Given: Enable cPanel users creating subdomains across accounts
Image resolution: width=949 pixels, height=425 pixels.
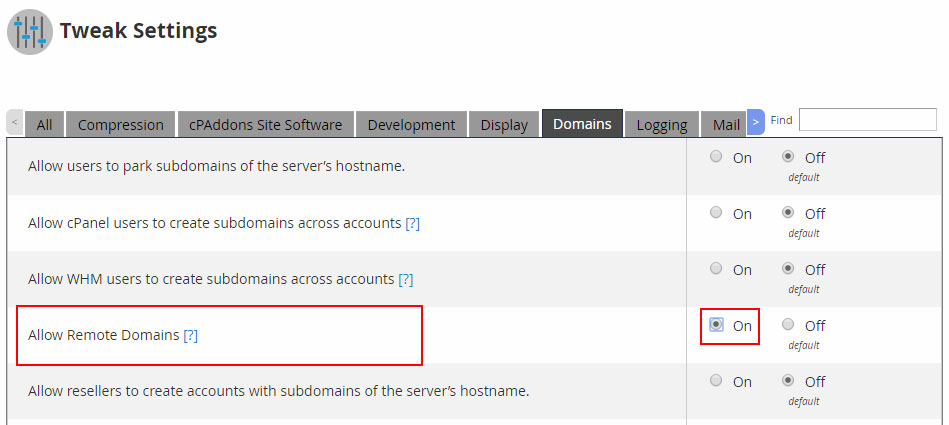Looking at the screenshot, I should pyautogui.click(x=716, y=213).
